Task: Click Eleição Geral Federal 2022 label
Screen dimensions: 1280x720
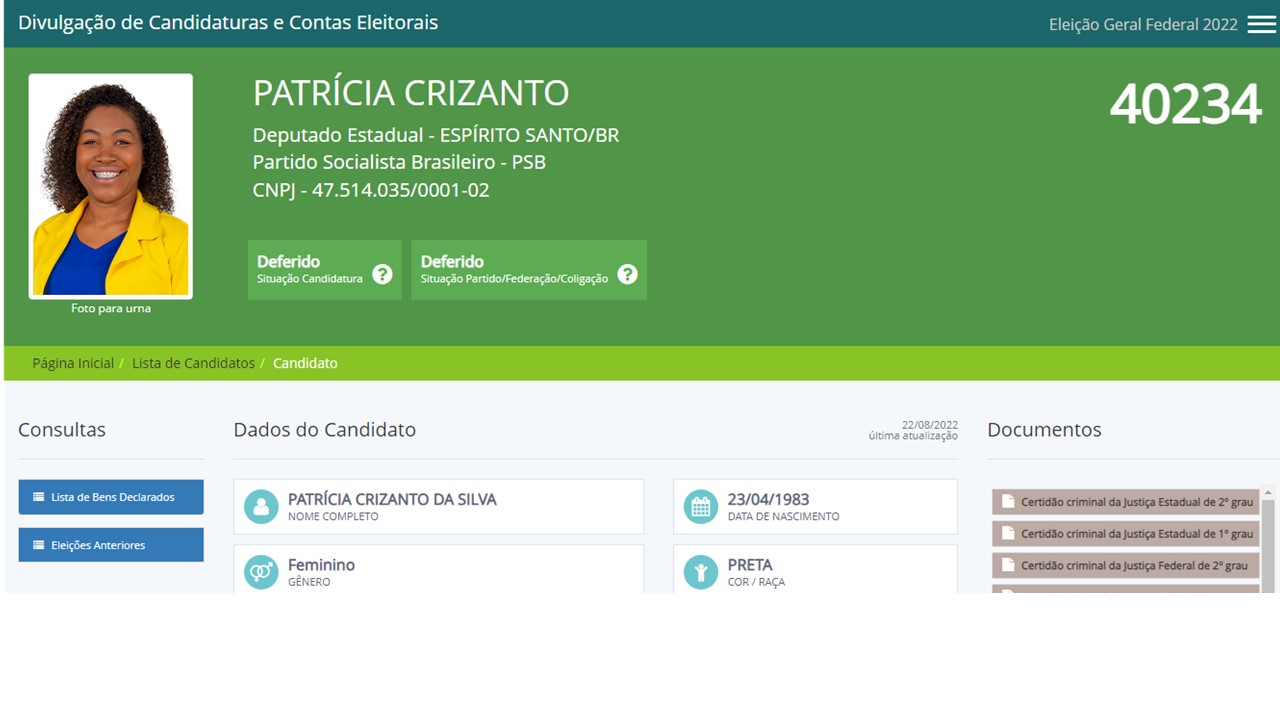Action: click(1143, 25)
